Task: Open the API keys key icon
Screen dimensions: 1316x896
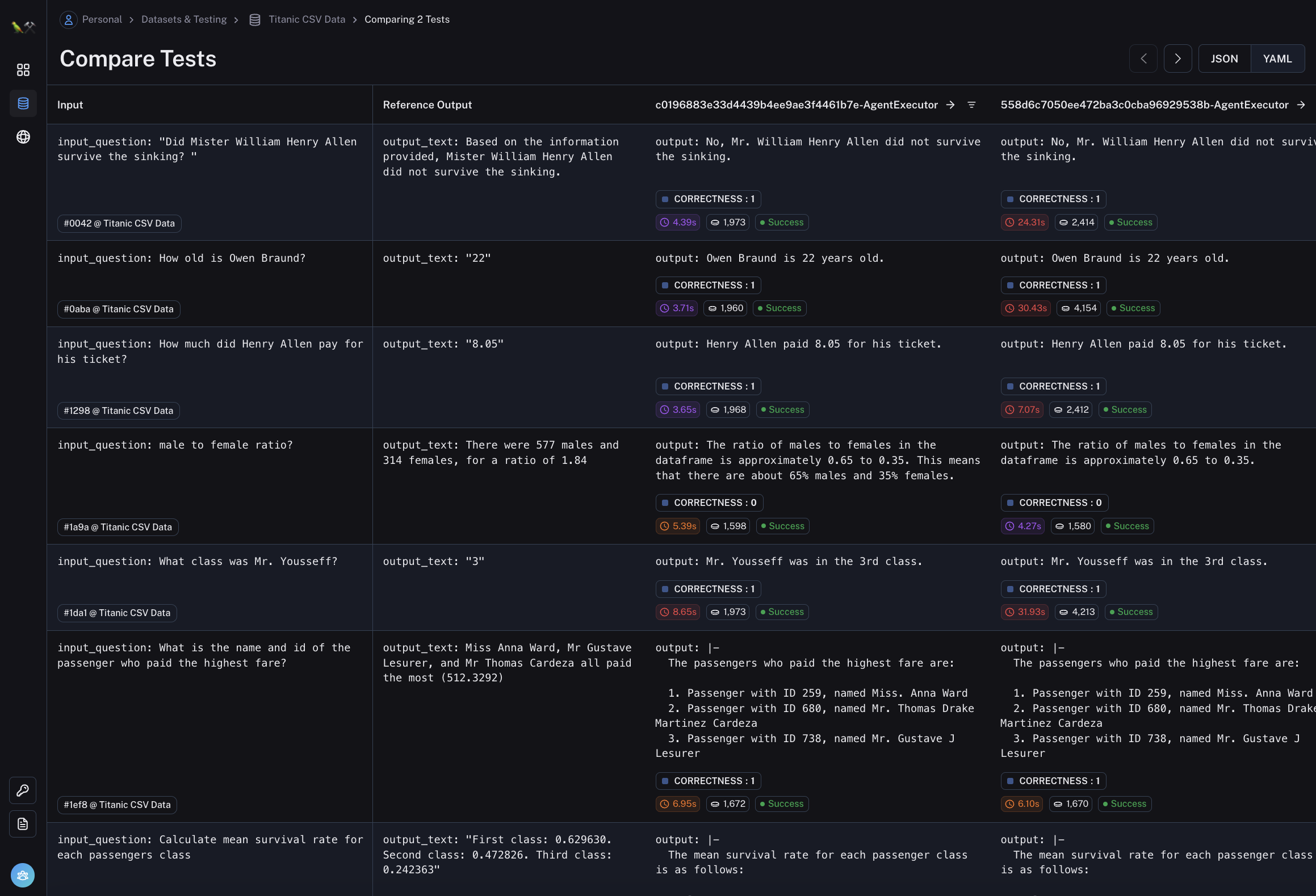Action: point(23,790)
